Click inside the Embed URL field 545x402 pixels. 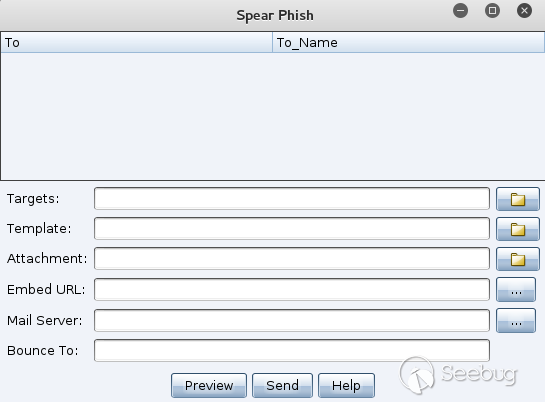pos(292,289)
